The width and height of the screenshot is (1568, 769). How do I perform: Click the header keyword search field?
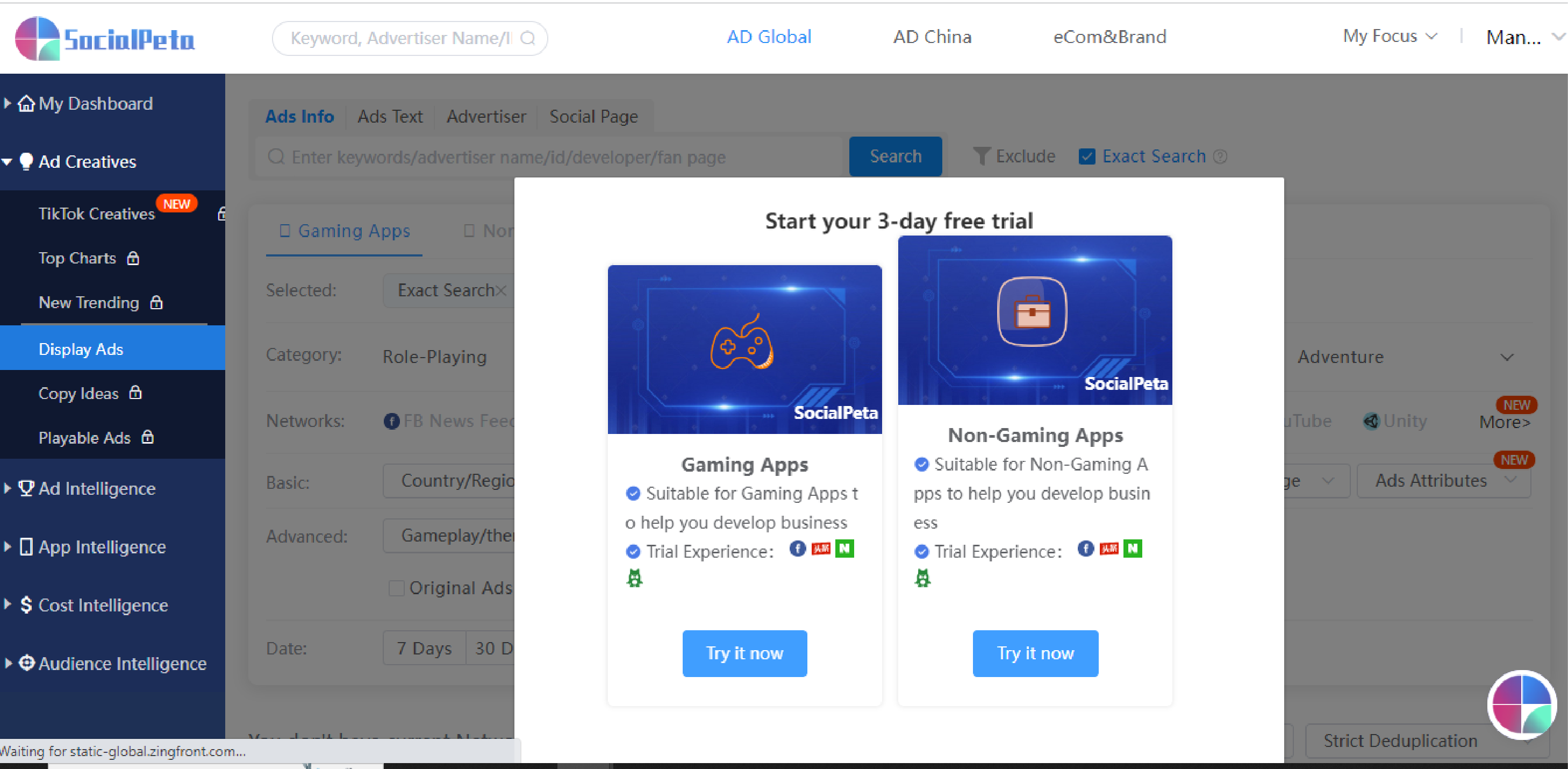pos(410,38)
